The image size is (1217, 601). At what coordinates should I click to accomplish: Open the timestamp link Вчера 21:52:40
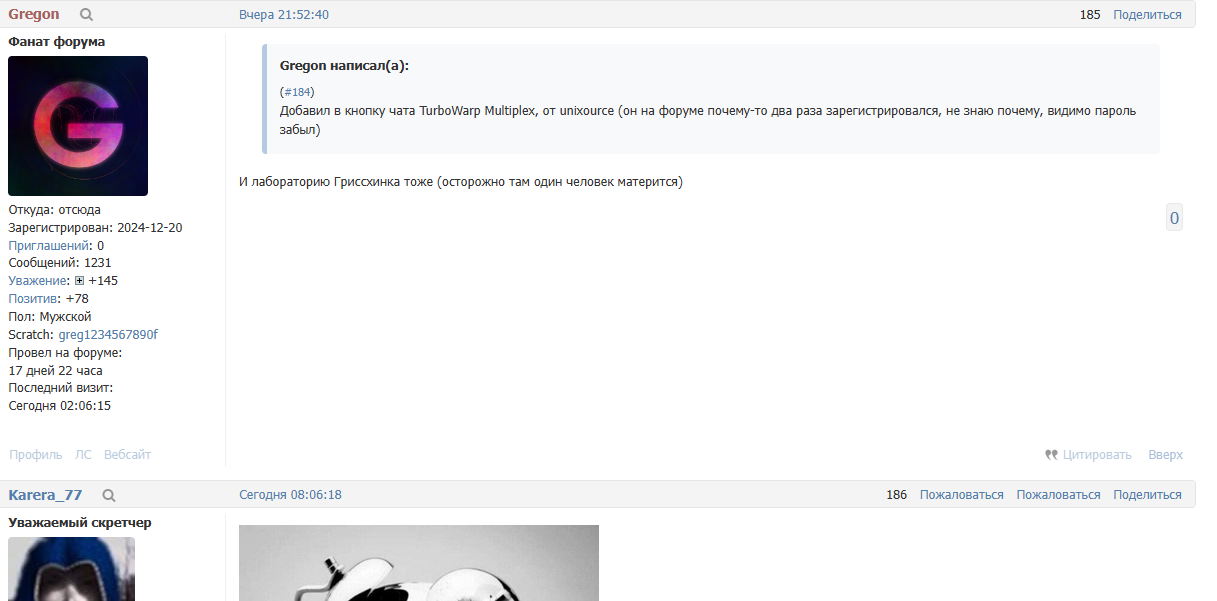[x=284, y=15]
